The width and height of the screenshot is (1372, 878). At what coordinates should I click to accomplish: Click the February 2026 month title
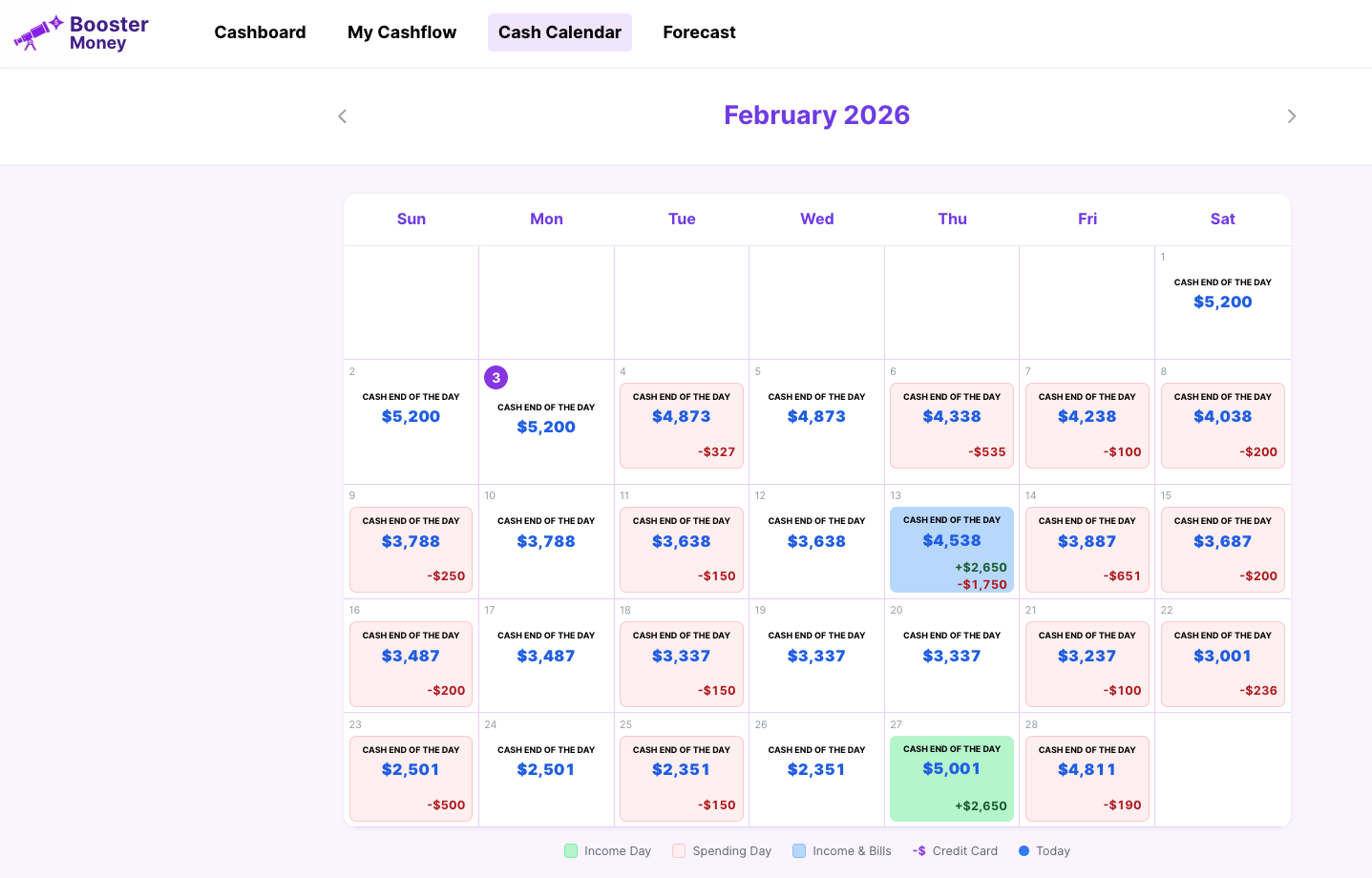[x=816, y=115]
